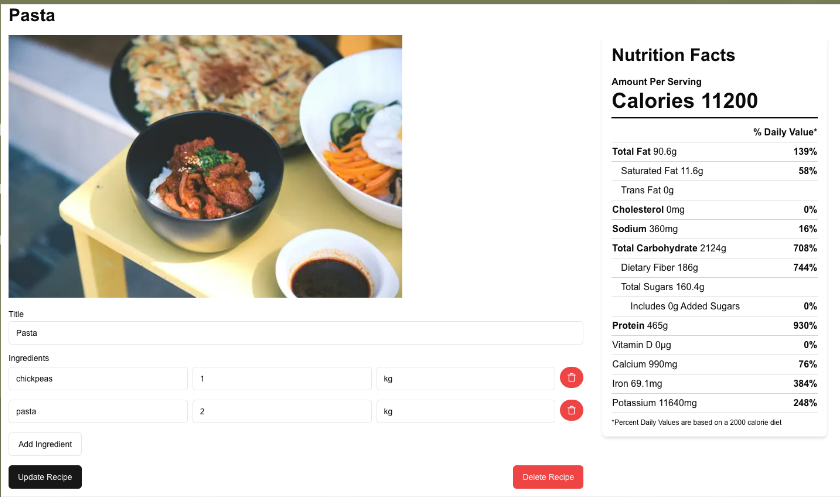Image resolution: width=840 pixels, height=497 pixels.
Task: Remove the pasta ingredient using trash icon
Action: 571,411
